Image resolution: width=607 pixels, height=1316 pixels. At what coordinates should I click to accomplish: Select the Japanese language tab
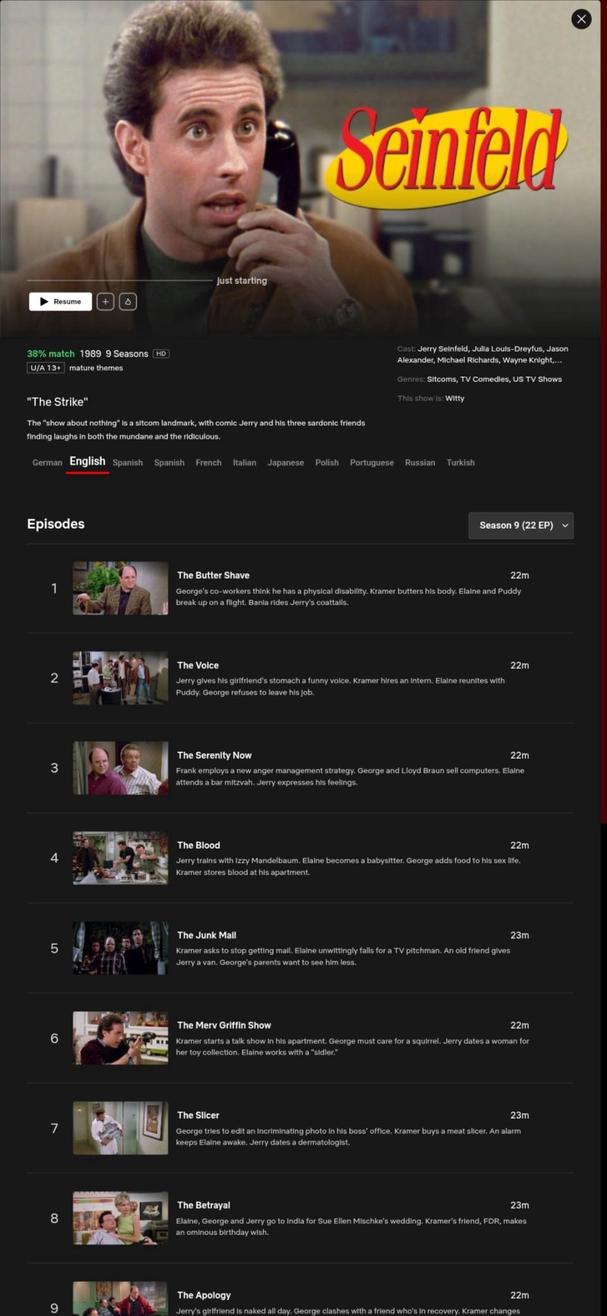(x=285, y=463)
